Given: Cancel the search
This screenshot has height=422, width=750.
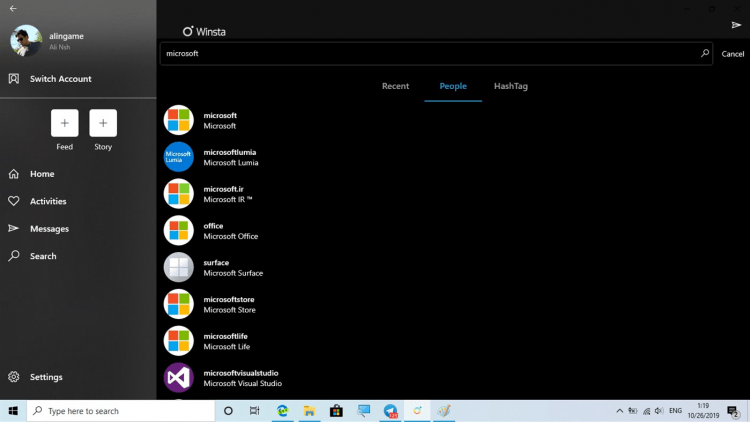Looking at the screenshot, I should [732, 54].
